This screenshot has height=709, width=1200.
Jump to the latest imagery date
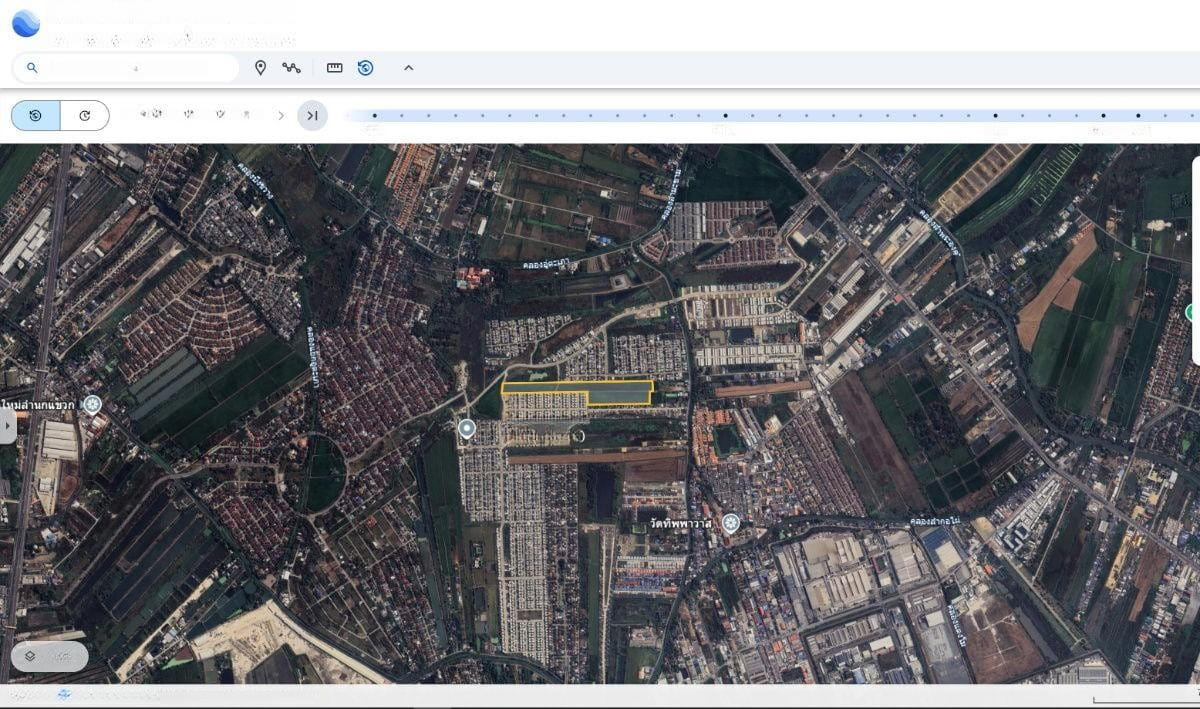point(312,116)
